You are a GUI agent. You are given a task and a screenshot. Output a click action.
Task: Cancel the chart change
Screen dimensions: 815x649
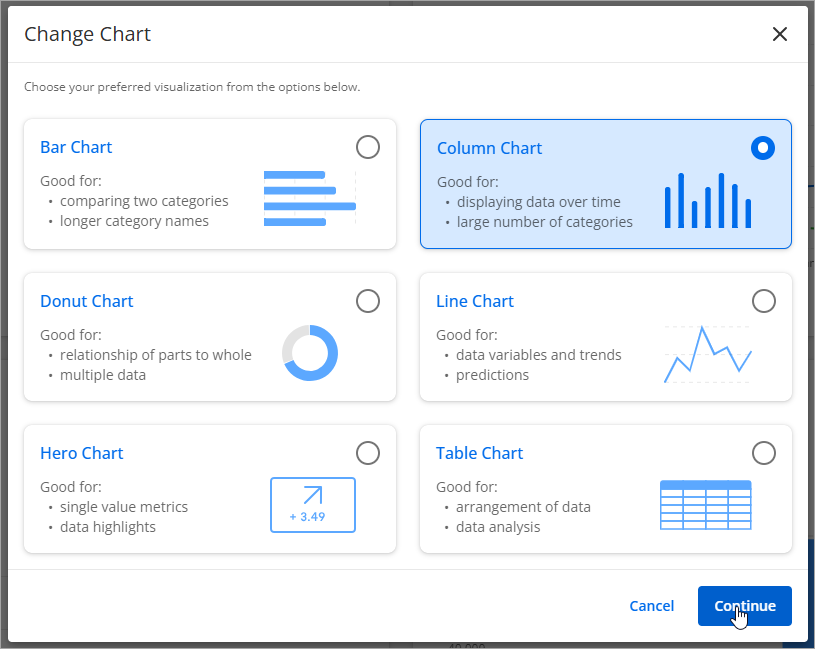point(652,606)
